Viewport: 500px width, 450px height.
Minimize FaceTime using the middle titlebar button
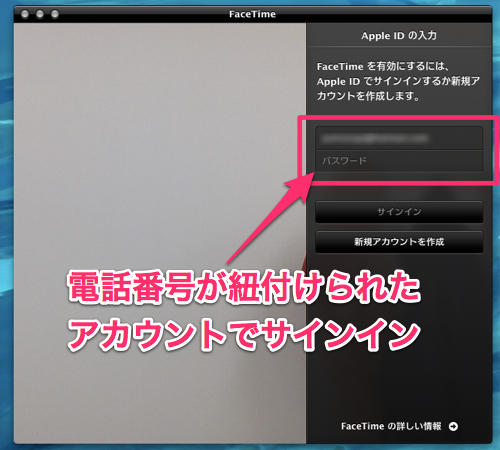[x=40, y=14]
